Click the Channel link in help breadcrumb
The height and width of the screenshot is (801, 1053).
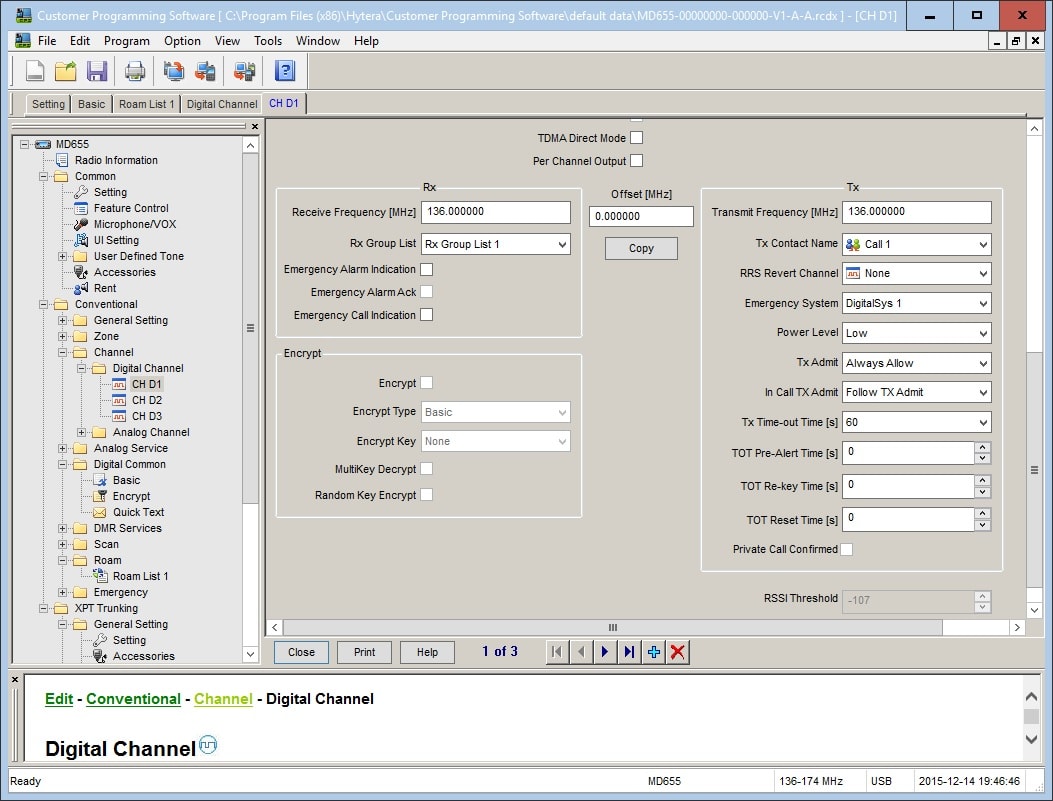tap(223, 699)
